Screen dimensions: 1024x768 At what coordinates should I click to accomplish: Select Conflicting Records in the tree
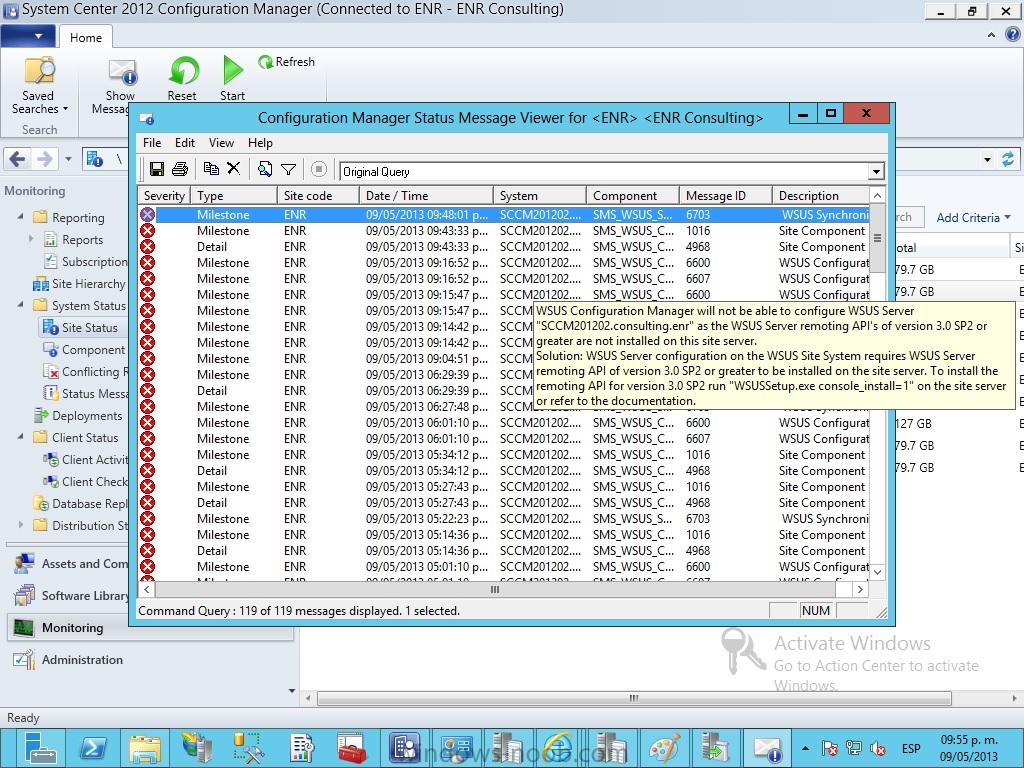[85, 372]
